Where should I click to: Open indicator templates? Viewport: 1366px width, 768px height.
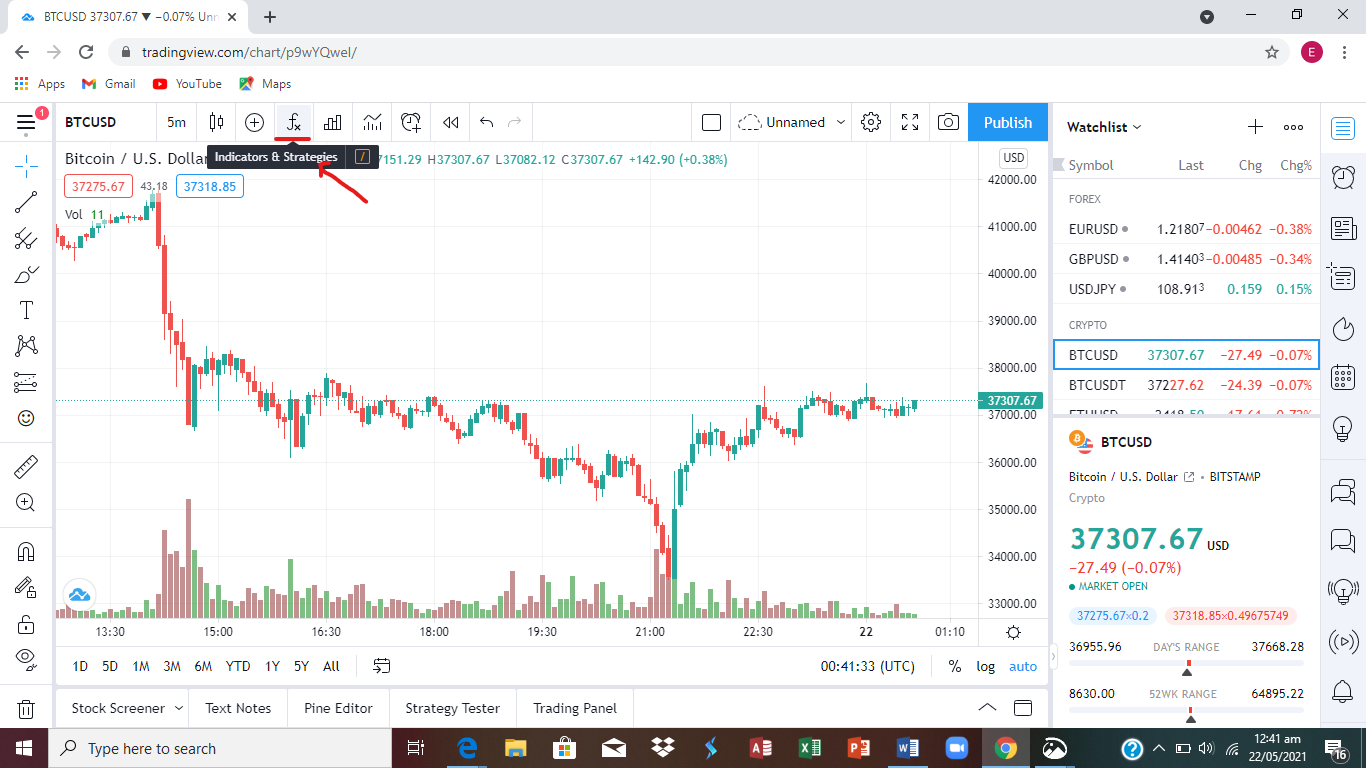(372, 122)
